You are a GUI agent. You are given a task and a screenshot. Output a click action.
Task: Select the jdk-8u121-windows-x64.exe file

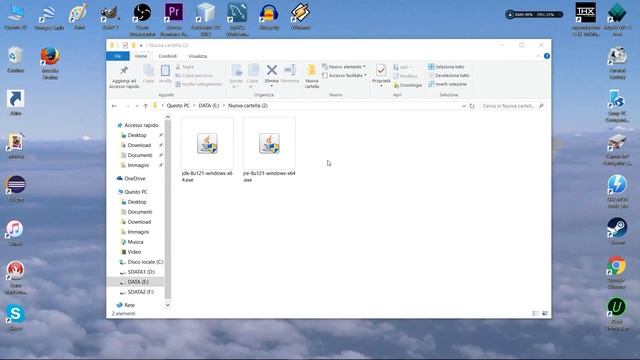point(207,150)
